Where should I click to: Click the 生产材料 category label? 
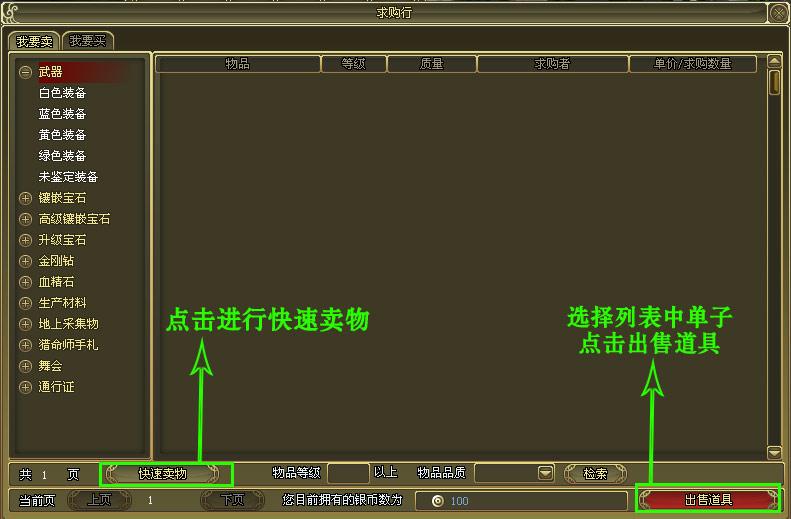tap(62, 303)
